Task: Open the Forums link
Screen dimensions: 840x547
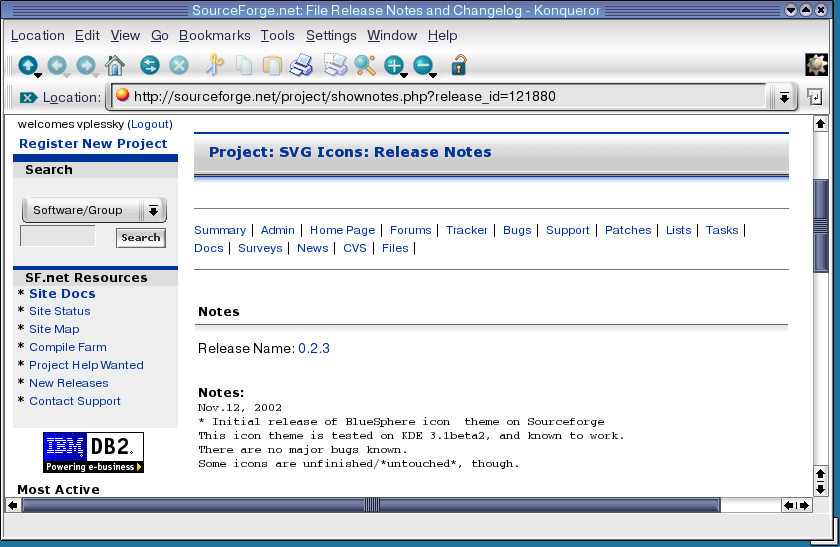Action: (x=410, y=230)
